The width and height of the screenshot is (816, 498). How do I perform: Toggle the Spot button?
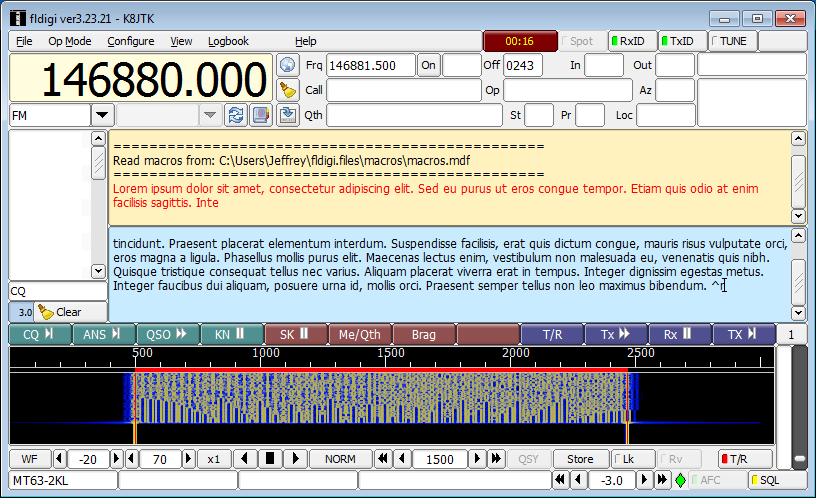582,41
